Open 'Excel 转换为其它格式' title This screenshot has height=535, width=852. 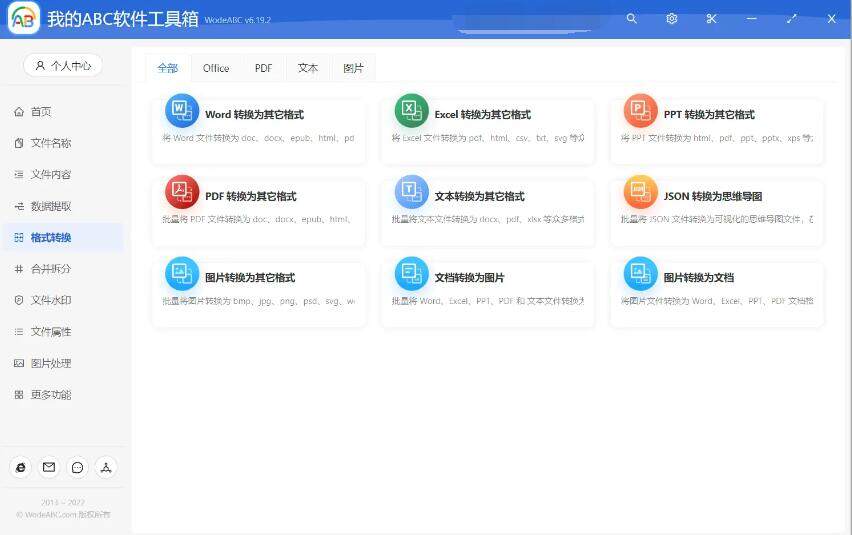coord(483,115)
